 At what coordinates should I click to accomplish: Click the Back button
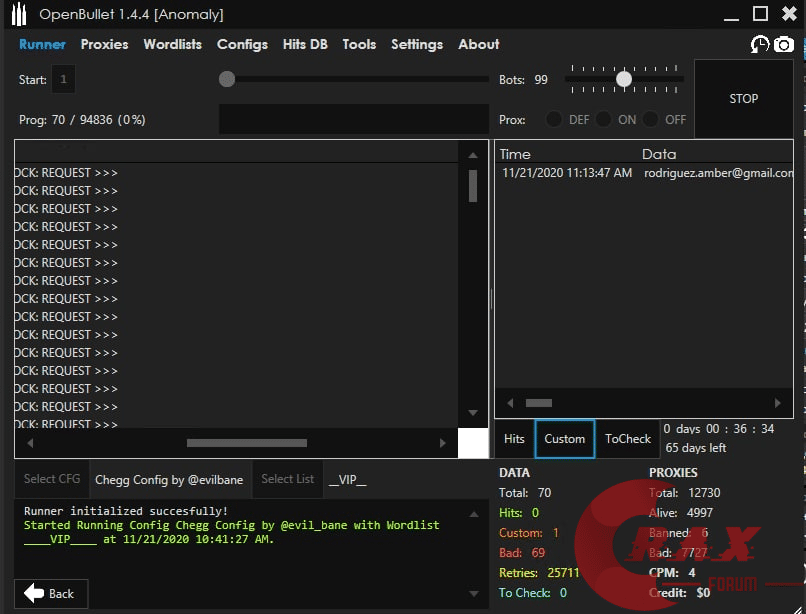[51, 593]
